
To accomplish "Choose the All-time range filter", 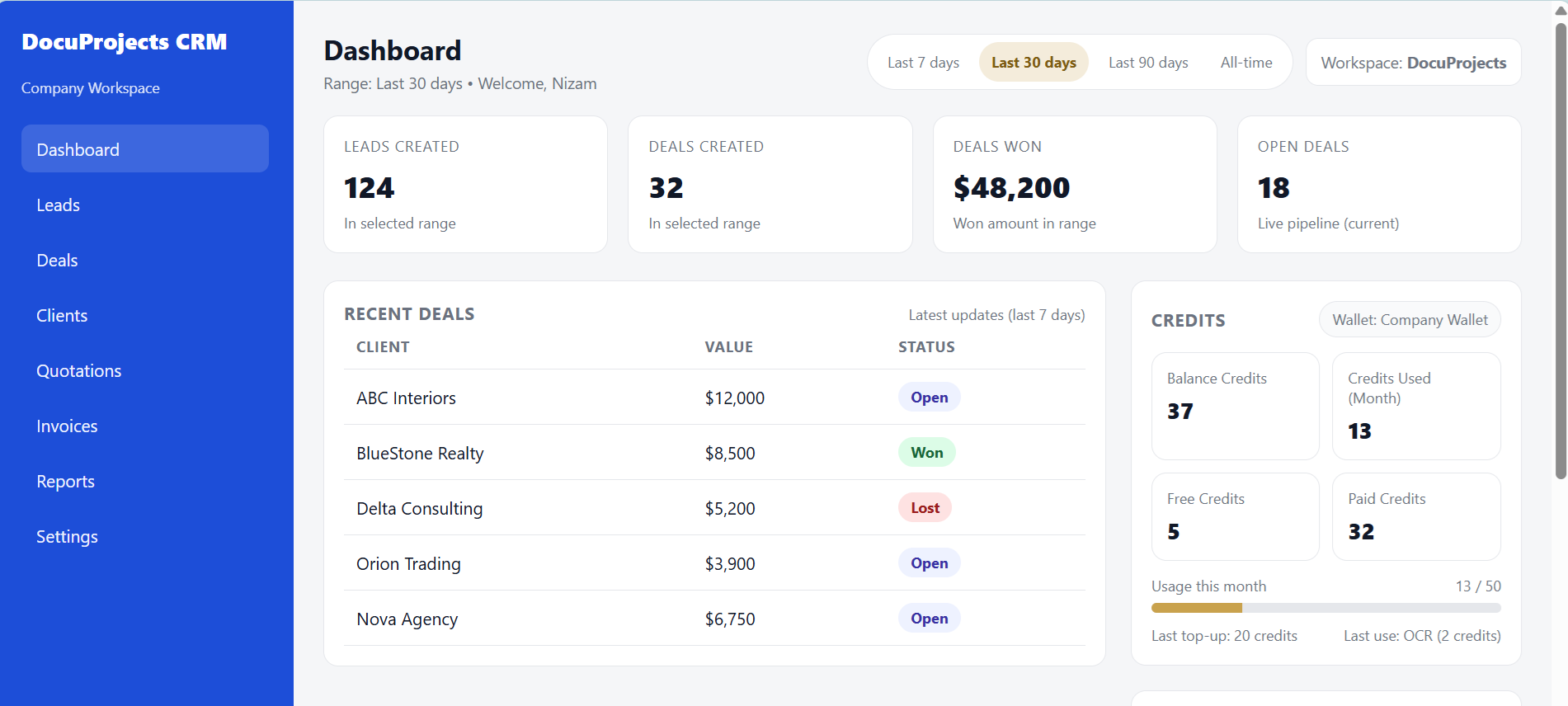I will click(1245, 63).
